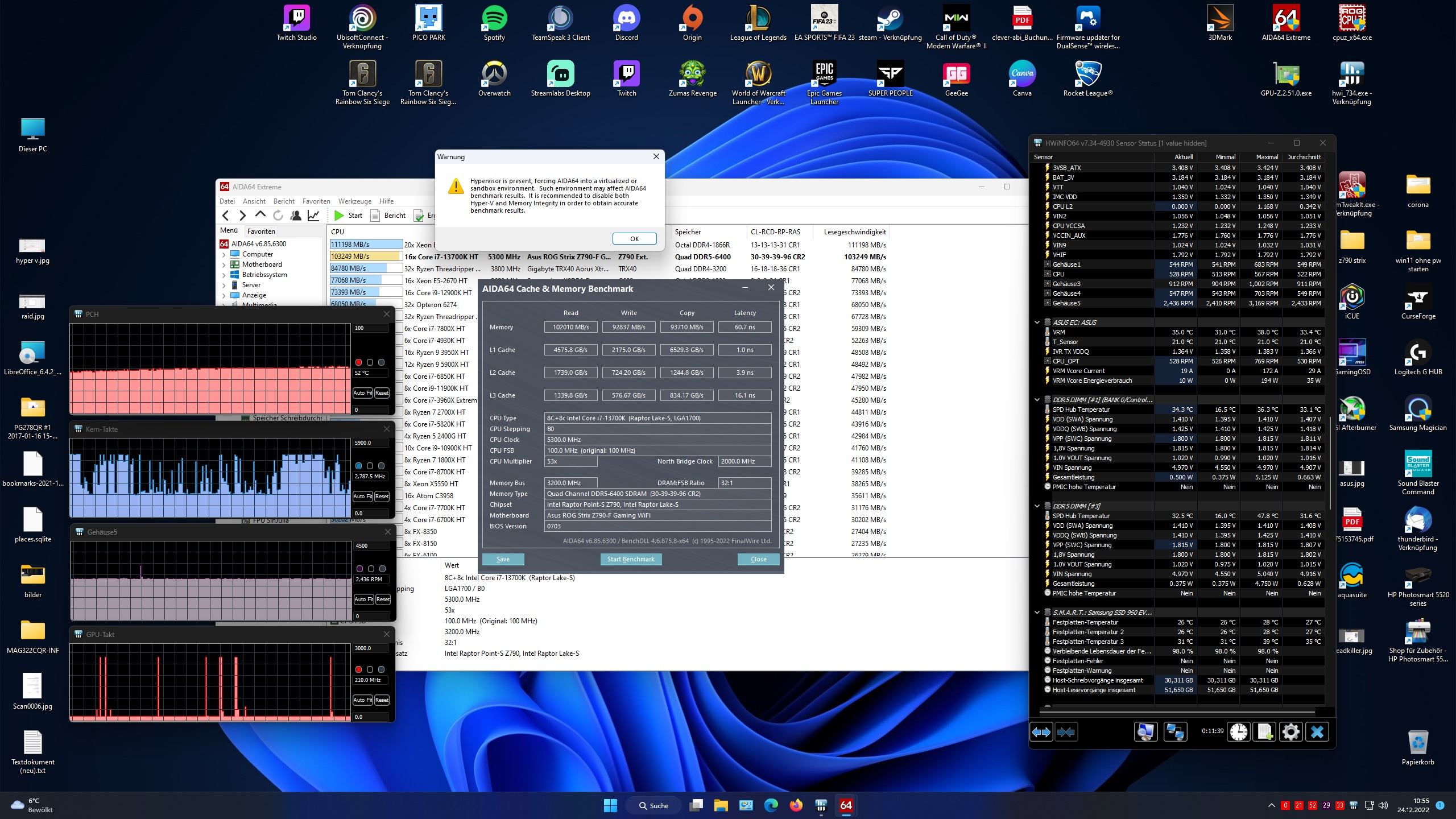Image resolution: width=1456 pixels, height=819 pixels.
Task: Click HWiNFO expand columns arrows icon
Action: coord(1041,731)
